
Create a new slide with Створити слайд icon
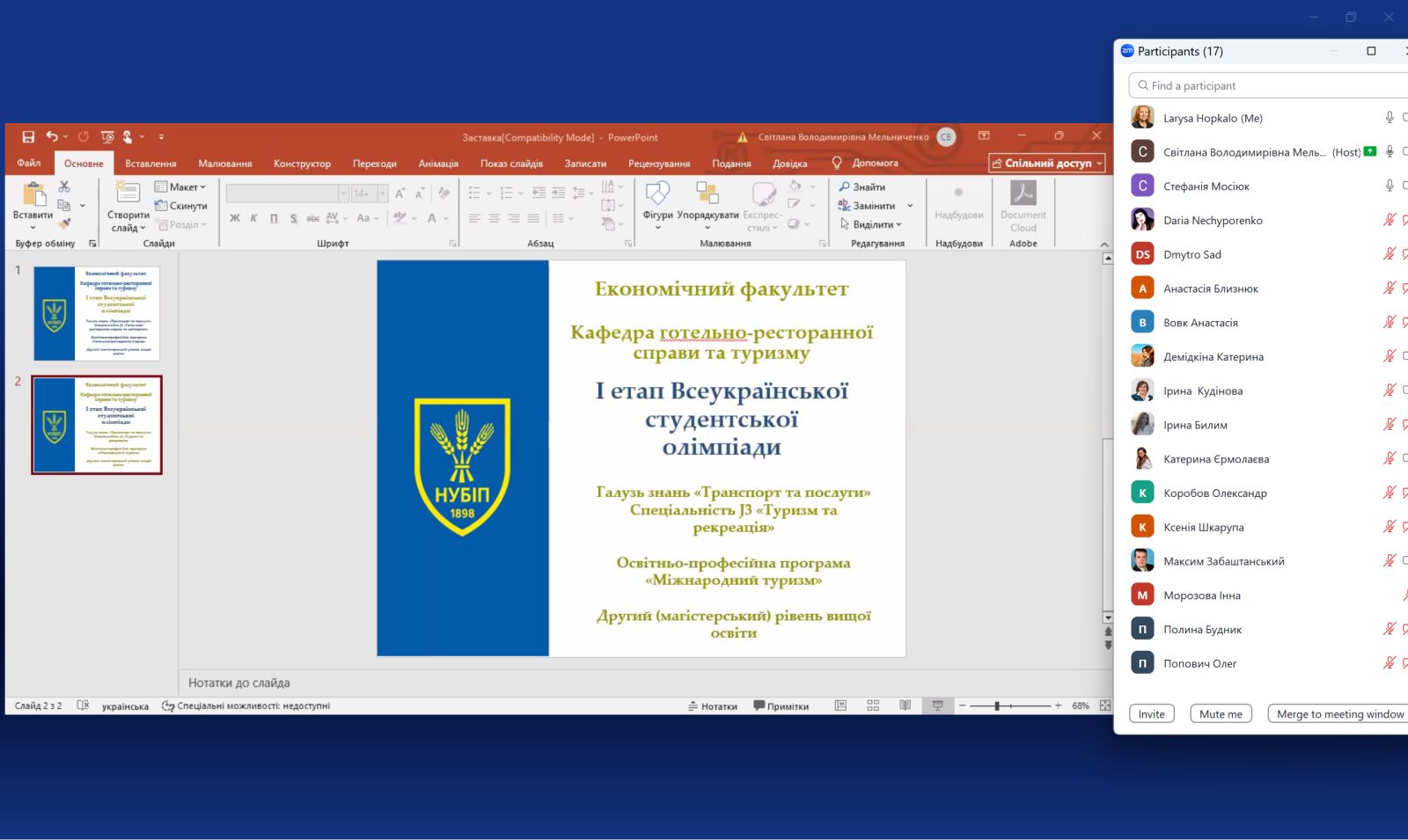tap(128, 194)
